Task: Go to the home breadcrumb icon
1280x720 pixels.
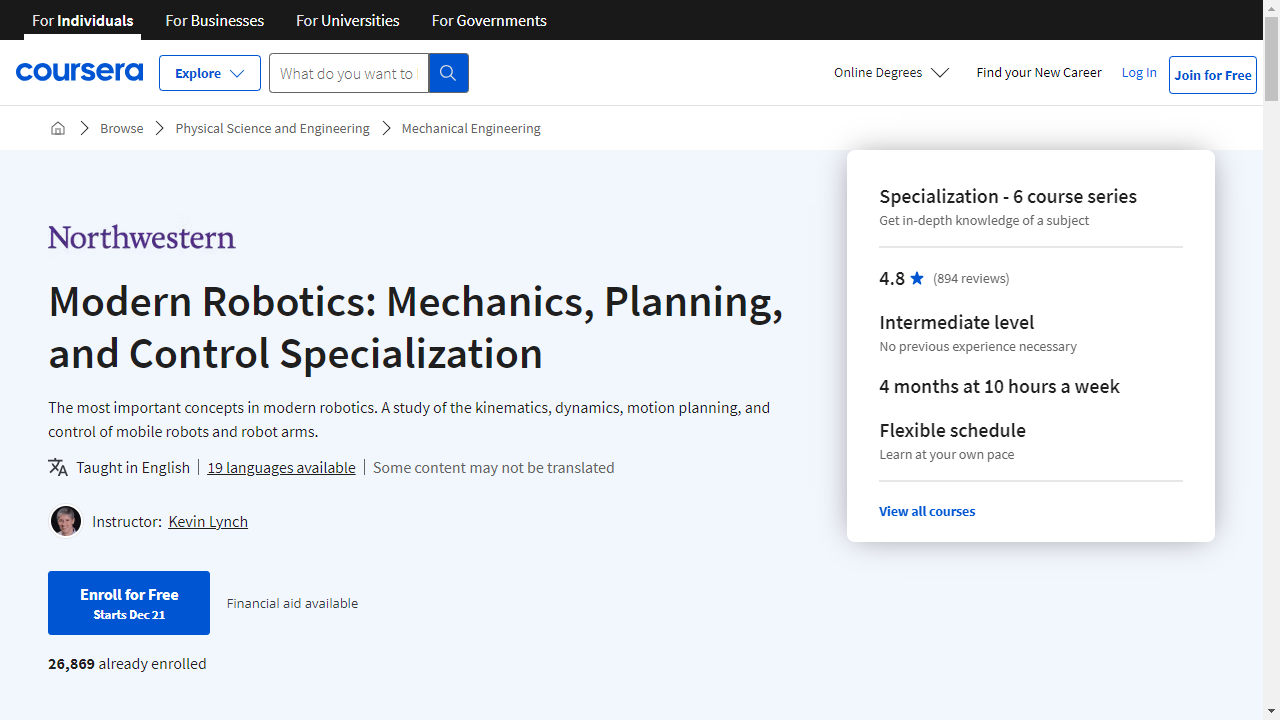Action: click(58, 128)
